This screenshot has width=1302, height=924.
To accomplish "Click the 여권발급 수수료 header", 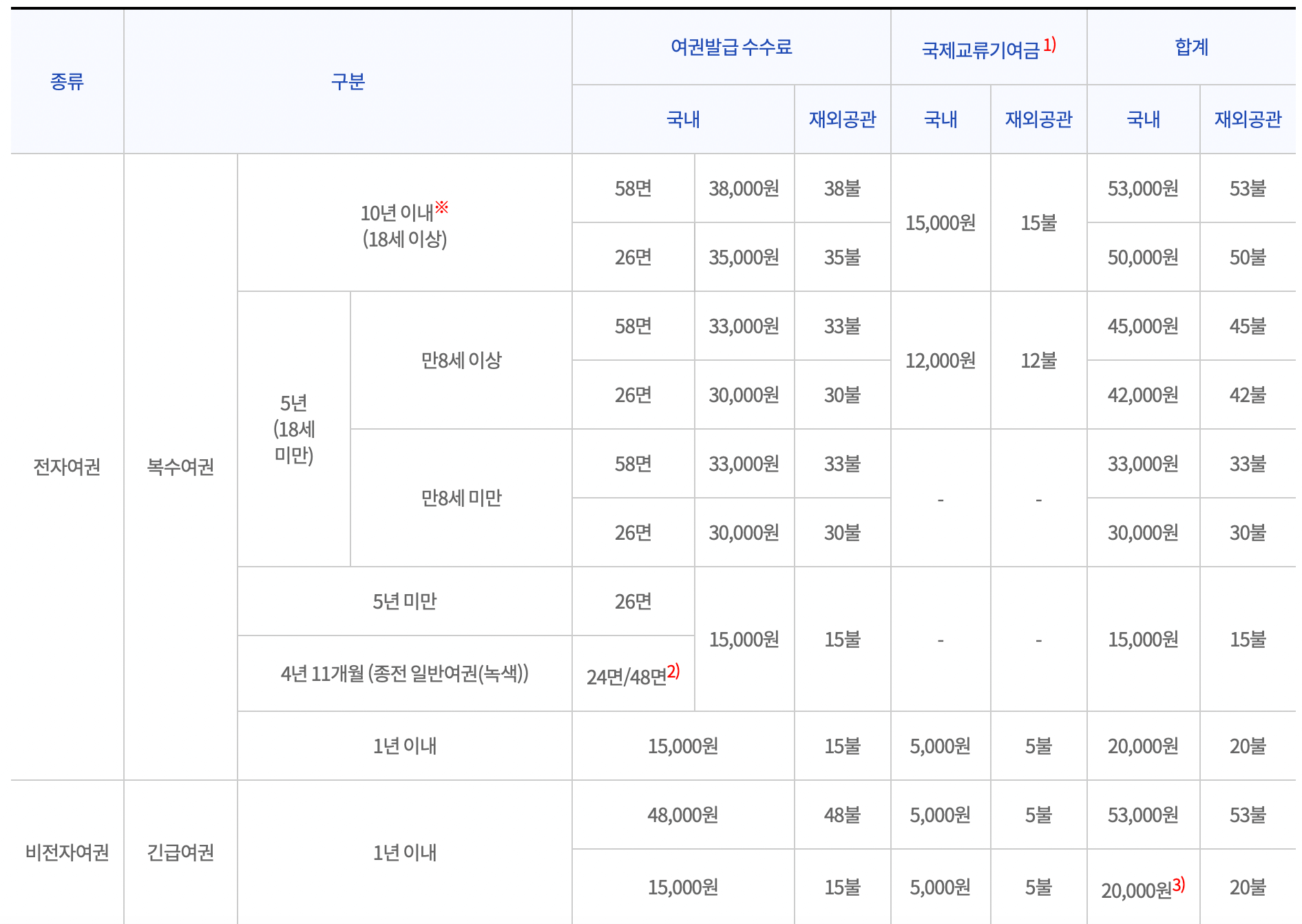I will (731, 47).
